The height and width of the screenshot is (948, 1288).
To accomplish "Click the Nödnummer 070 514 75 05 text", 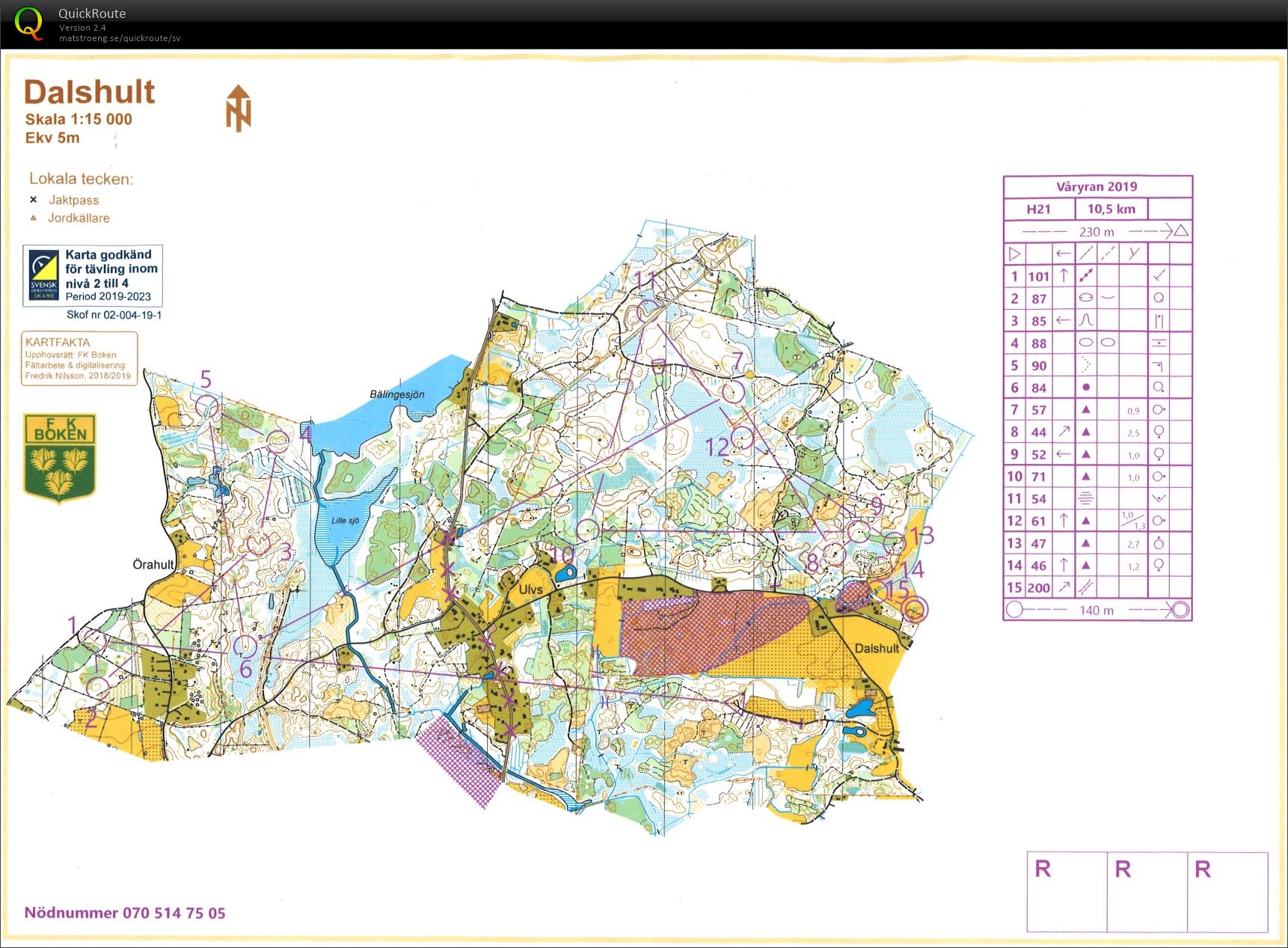I will (x=125, y=913).
